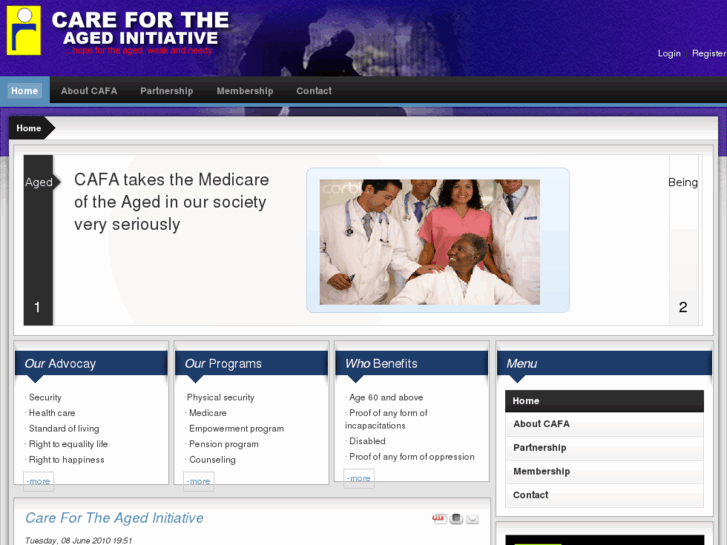Select Contact in top navigation bar
This screenshot has height=545, width=727.
[x=313, y=91]
